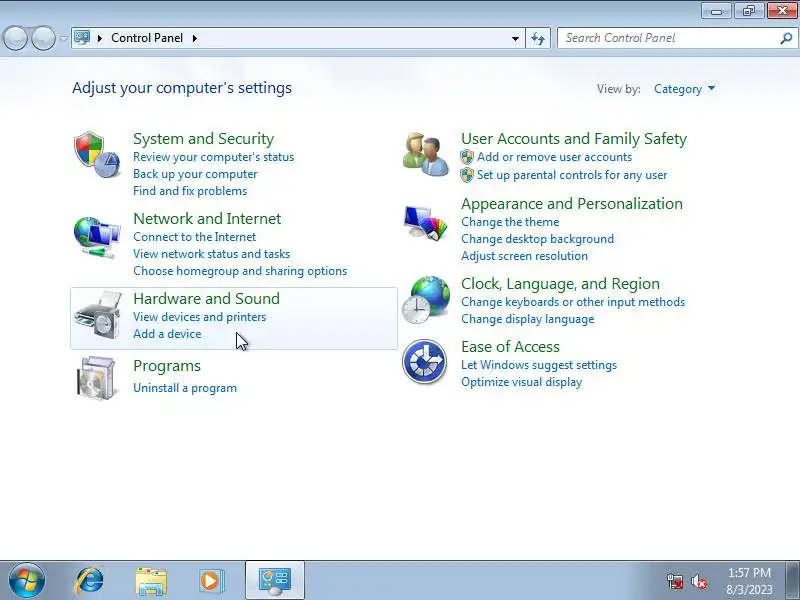Click View devices and printers
The width and height of the screenshot is (800, 600).
coord(199,317)
